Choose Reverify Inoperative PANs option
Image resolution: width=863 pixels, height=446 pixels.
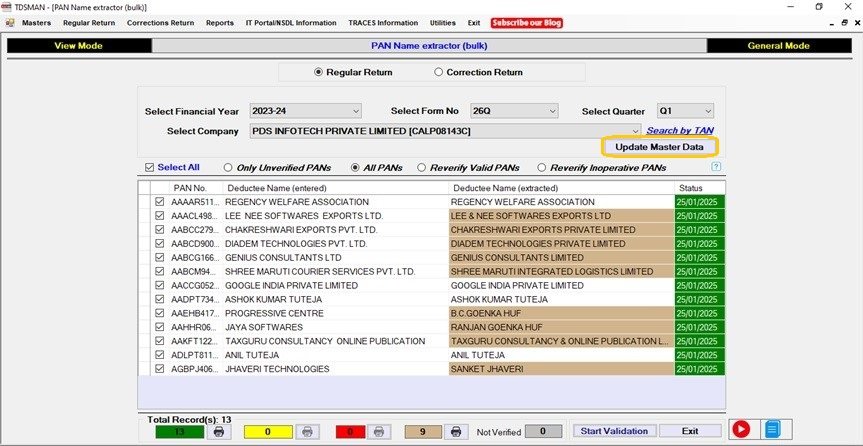click(542, 167)
